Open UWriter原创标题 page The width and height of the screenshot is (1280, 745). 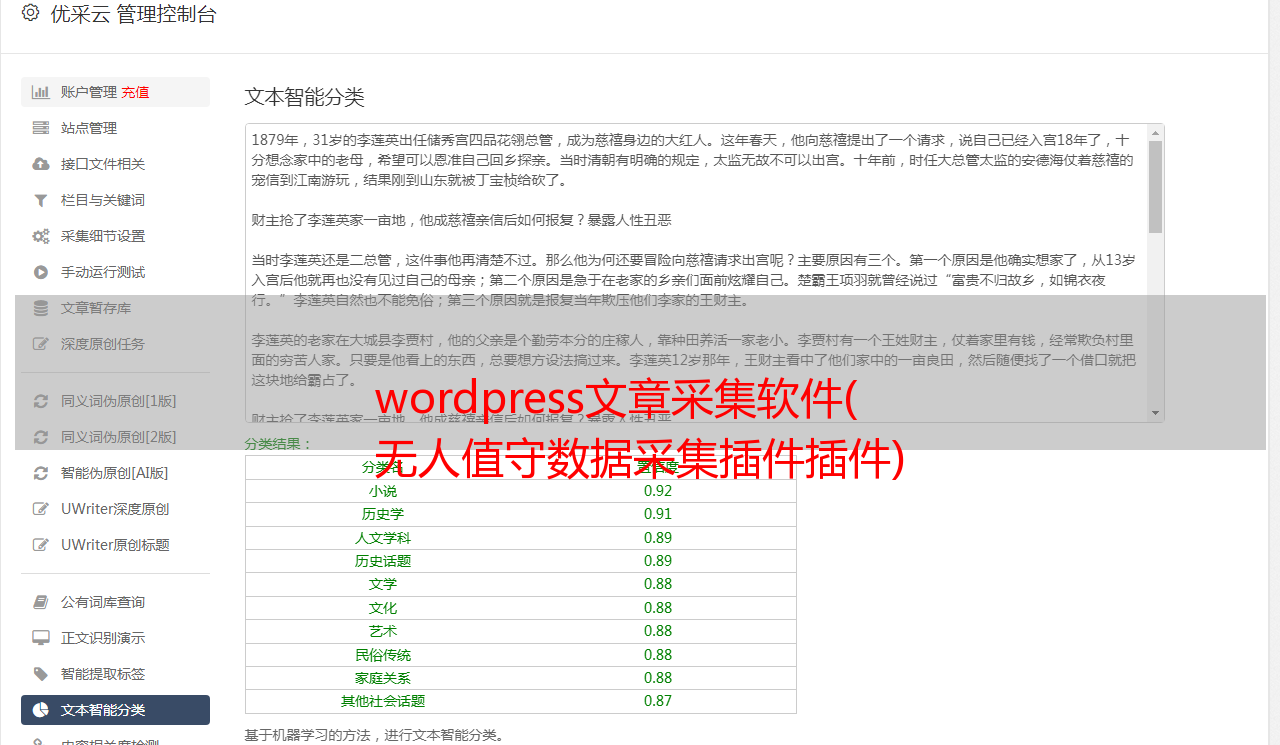point(115,545)
